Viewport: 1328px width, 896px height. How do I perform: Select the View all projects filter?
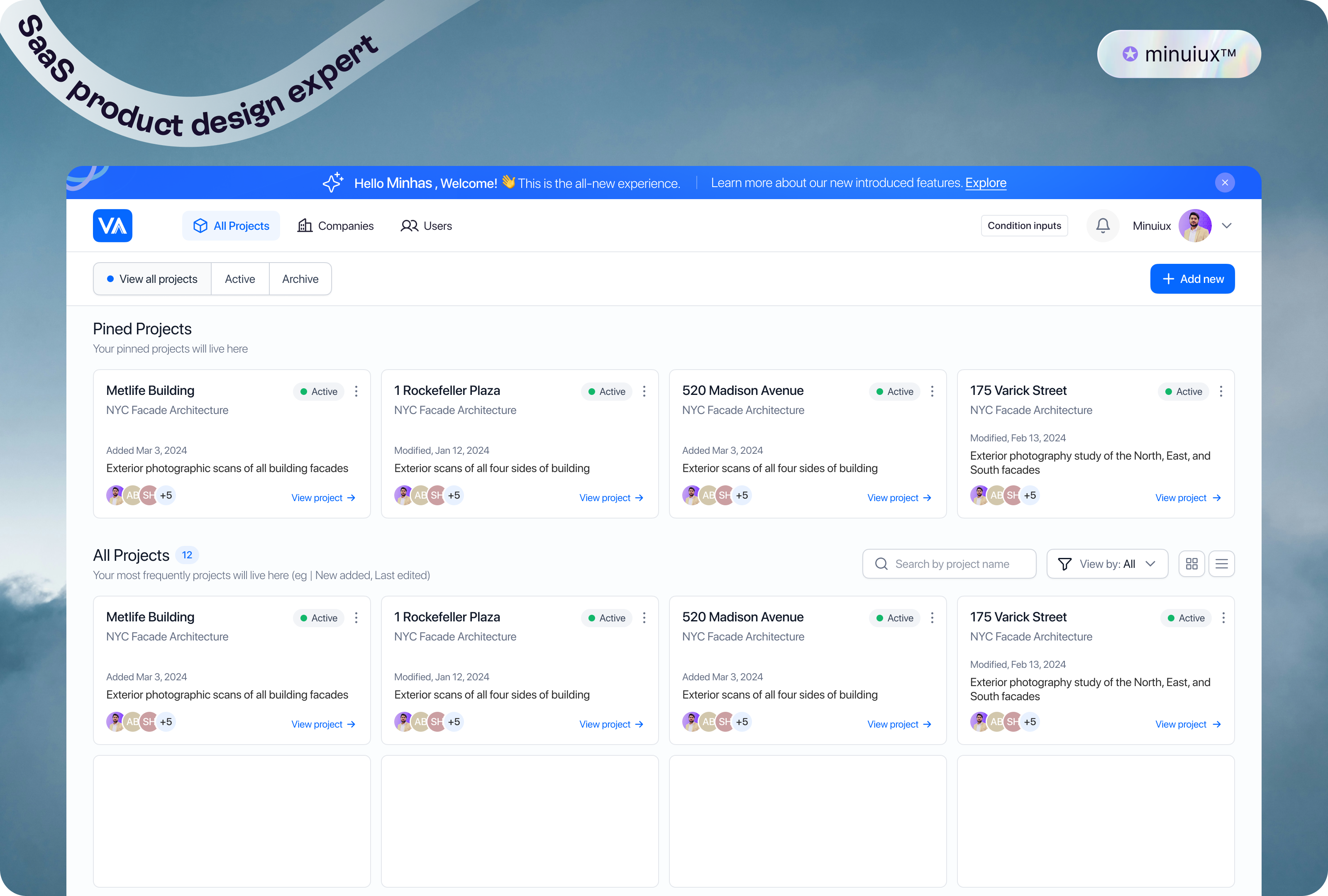(153, 279)
